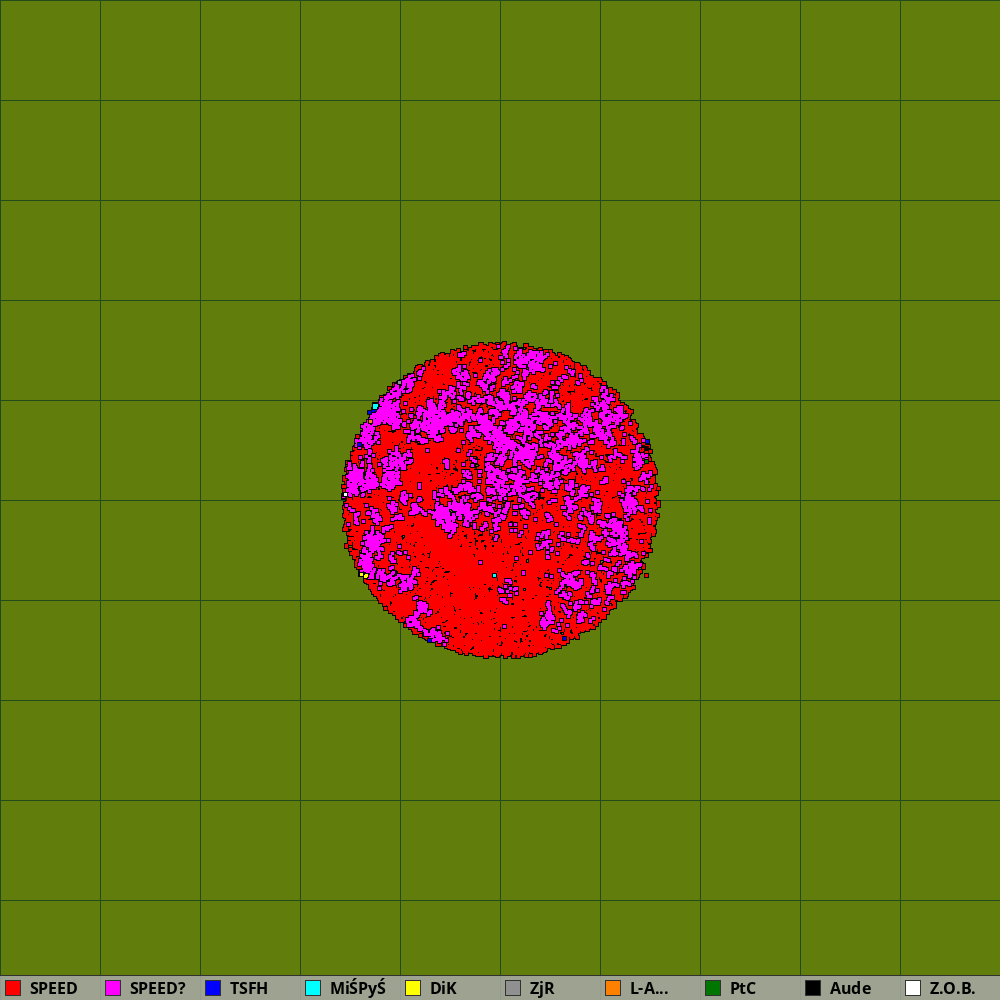Select the SPEED legend label
This screenshot has height=1000, width=1000.
tap(54, 989)
